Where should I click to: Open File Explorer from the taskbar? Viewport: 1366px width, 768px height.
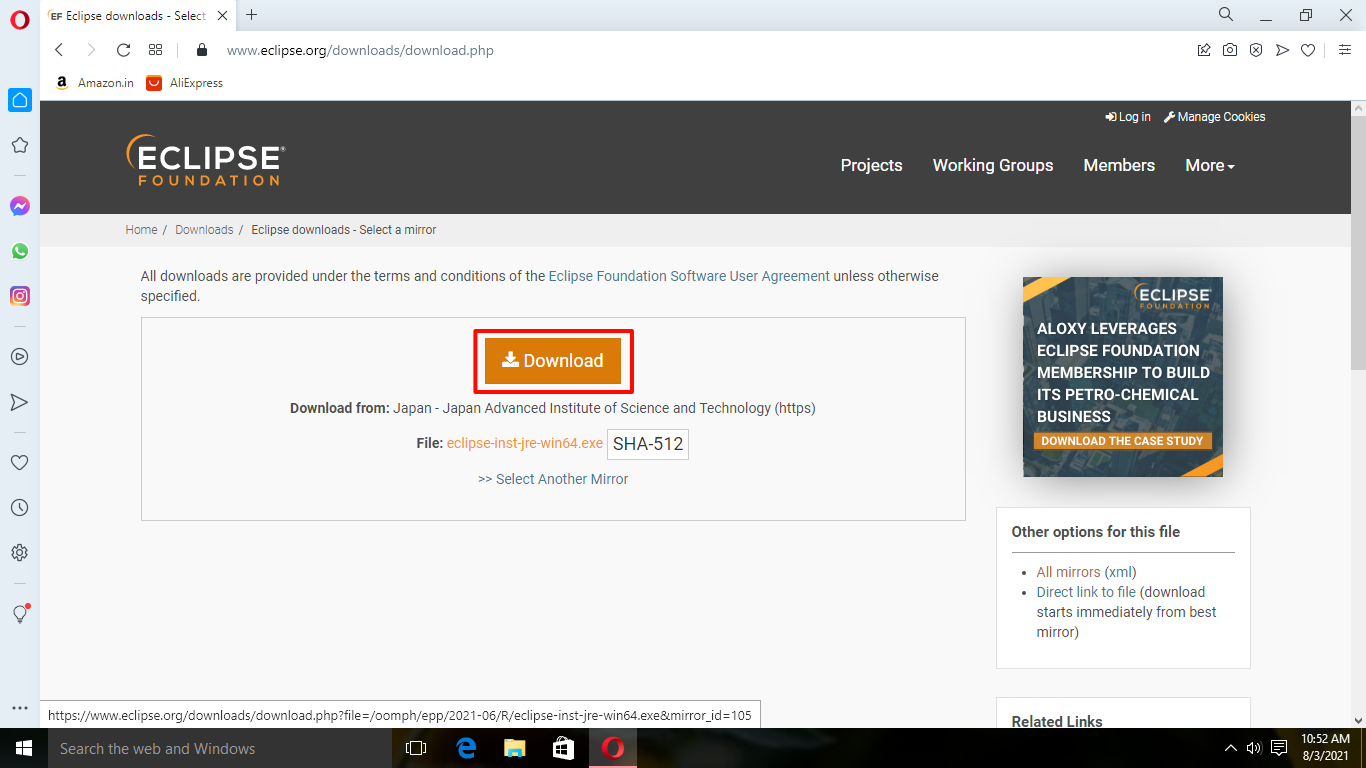(x=514, y=748)
